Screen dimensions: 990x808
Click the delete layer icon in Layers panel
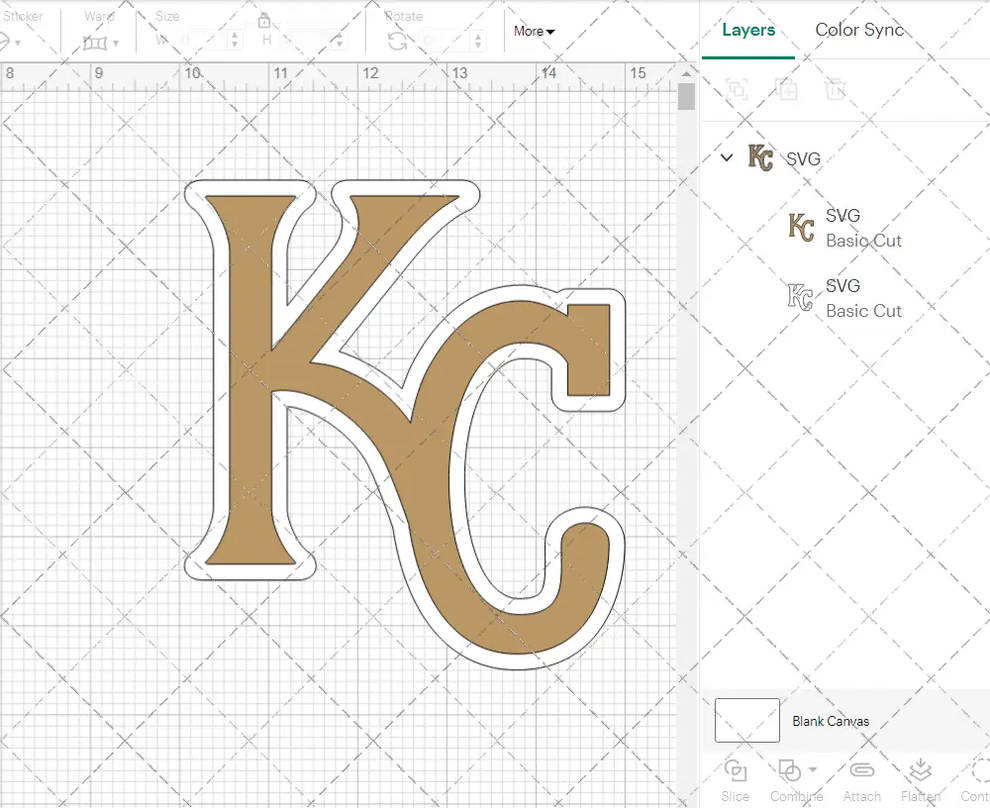[837, 88]
